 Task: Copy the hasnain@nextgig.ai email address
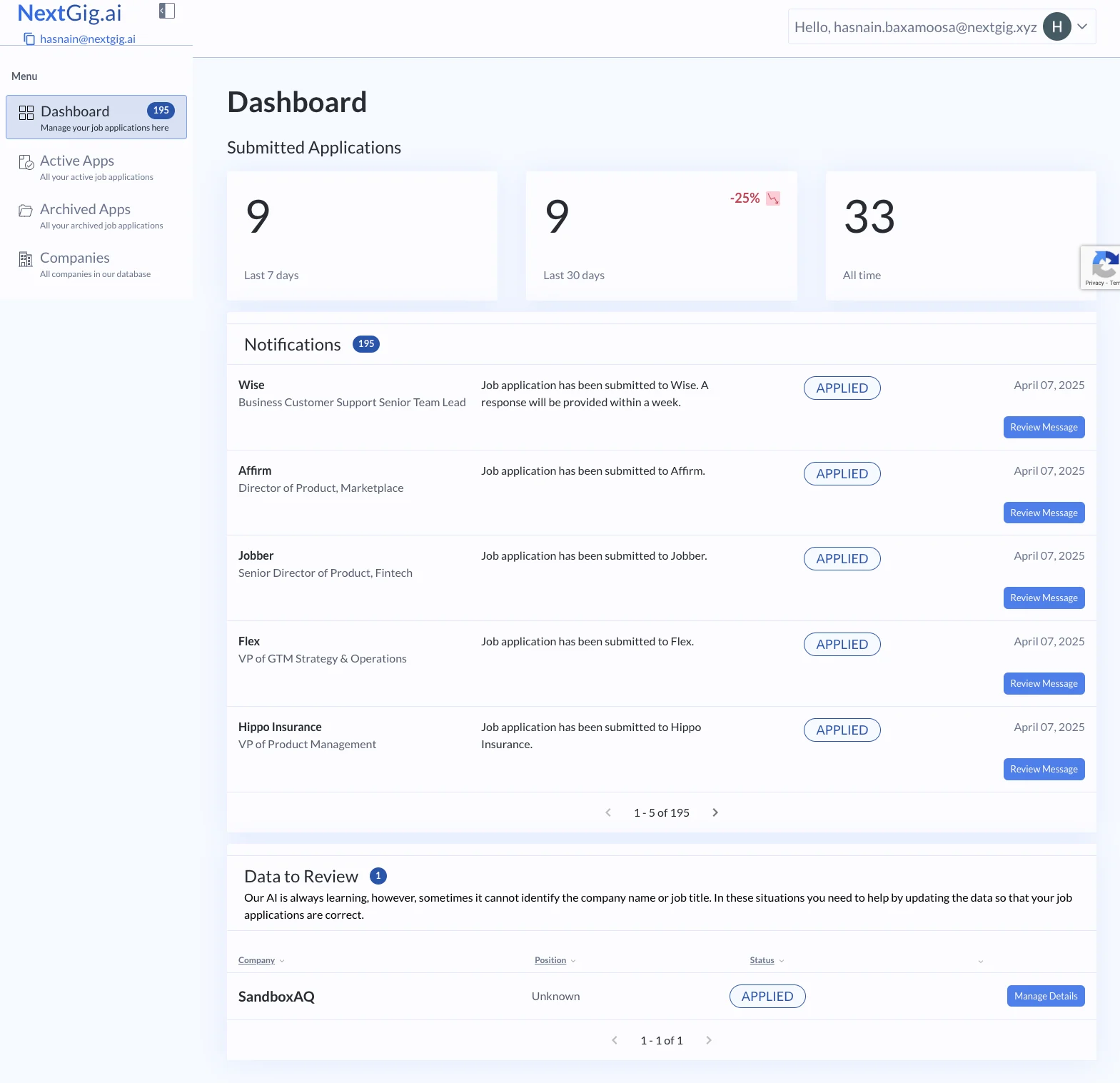click(x=29, y=39)
